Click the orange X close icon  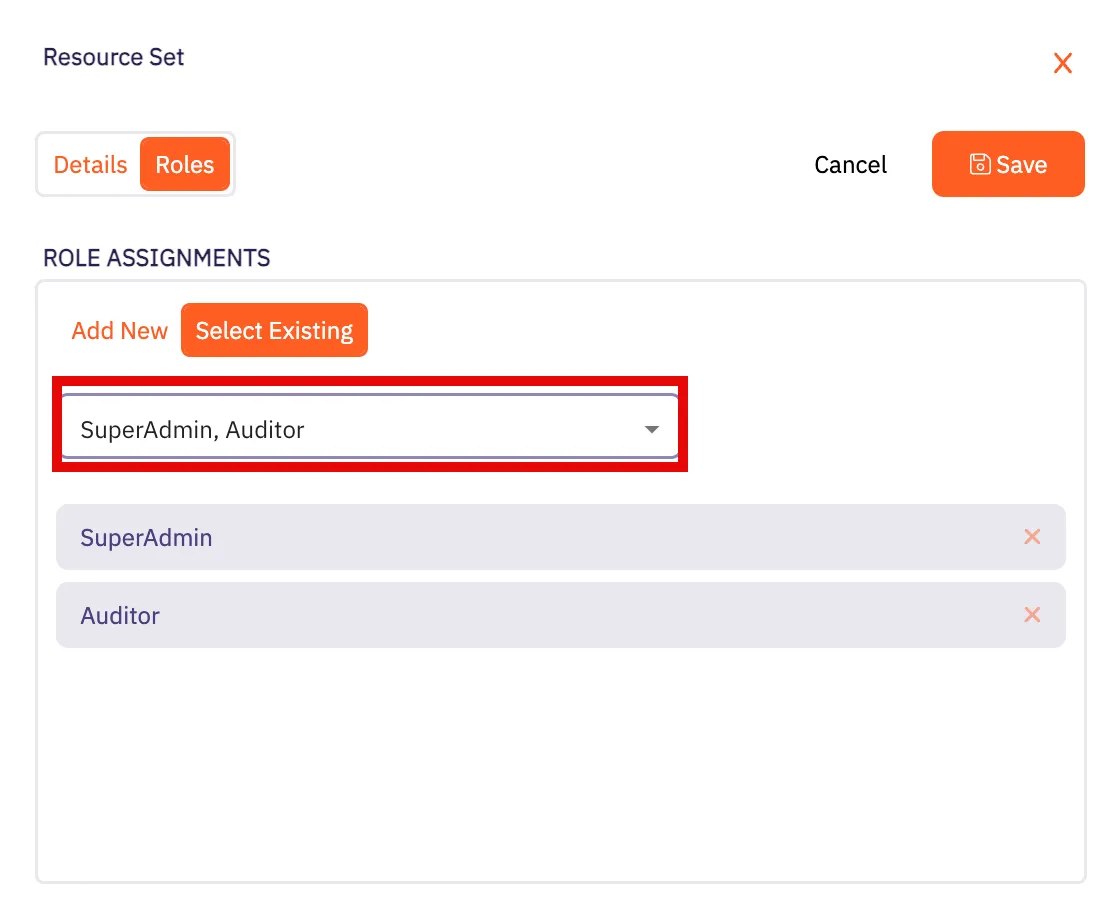(x=1062, y=63)
